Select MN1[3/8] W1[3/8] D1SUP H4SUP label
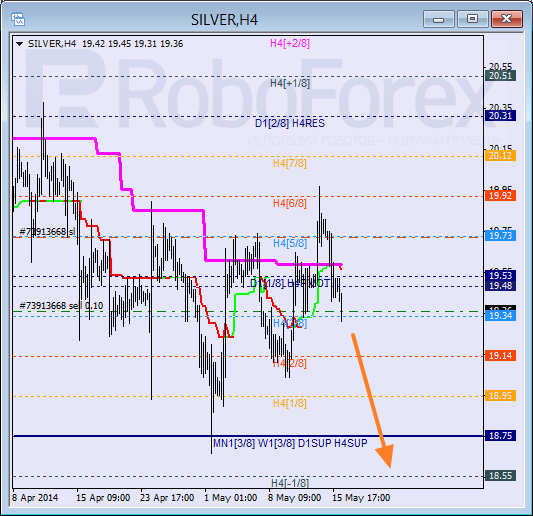This screenshot has height=516, width=533. [x=290, y=443]
